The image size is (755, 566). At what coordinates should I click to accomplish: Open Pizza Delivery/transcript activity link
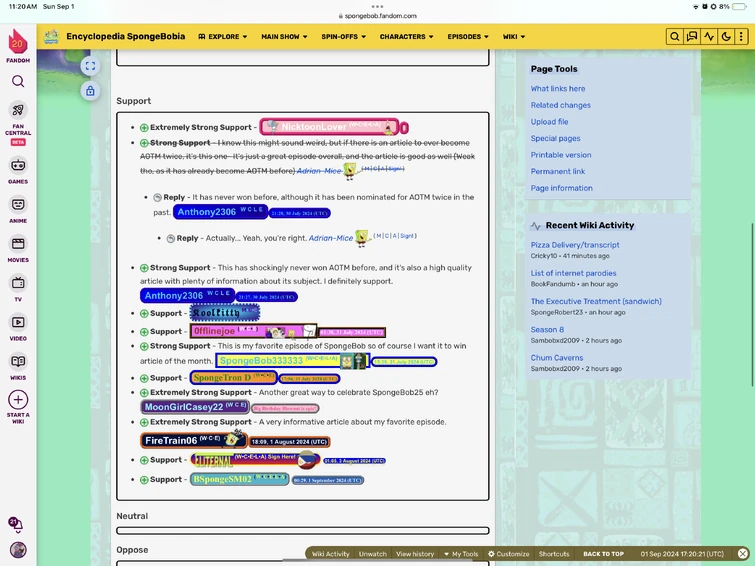[575, 245]
